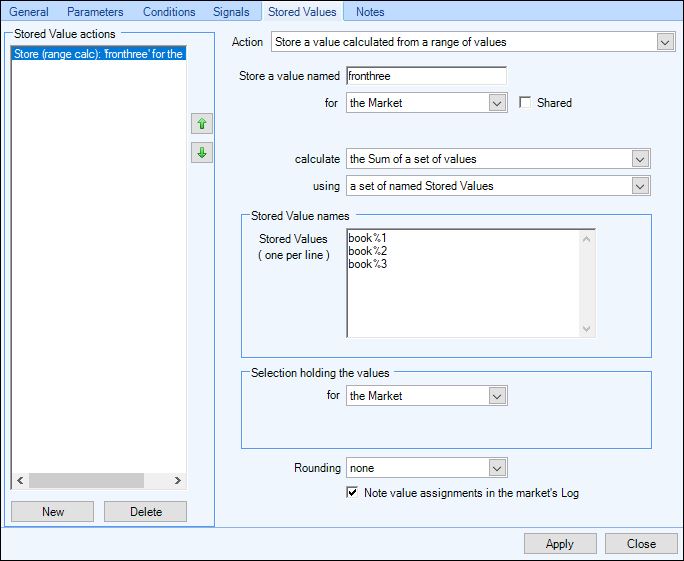Go to the Notes tab
684x561 pixels.
pyautogui.click(x=370, y=12)
